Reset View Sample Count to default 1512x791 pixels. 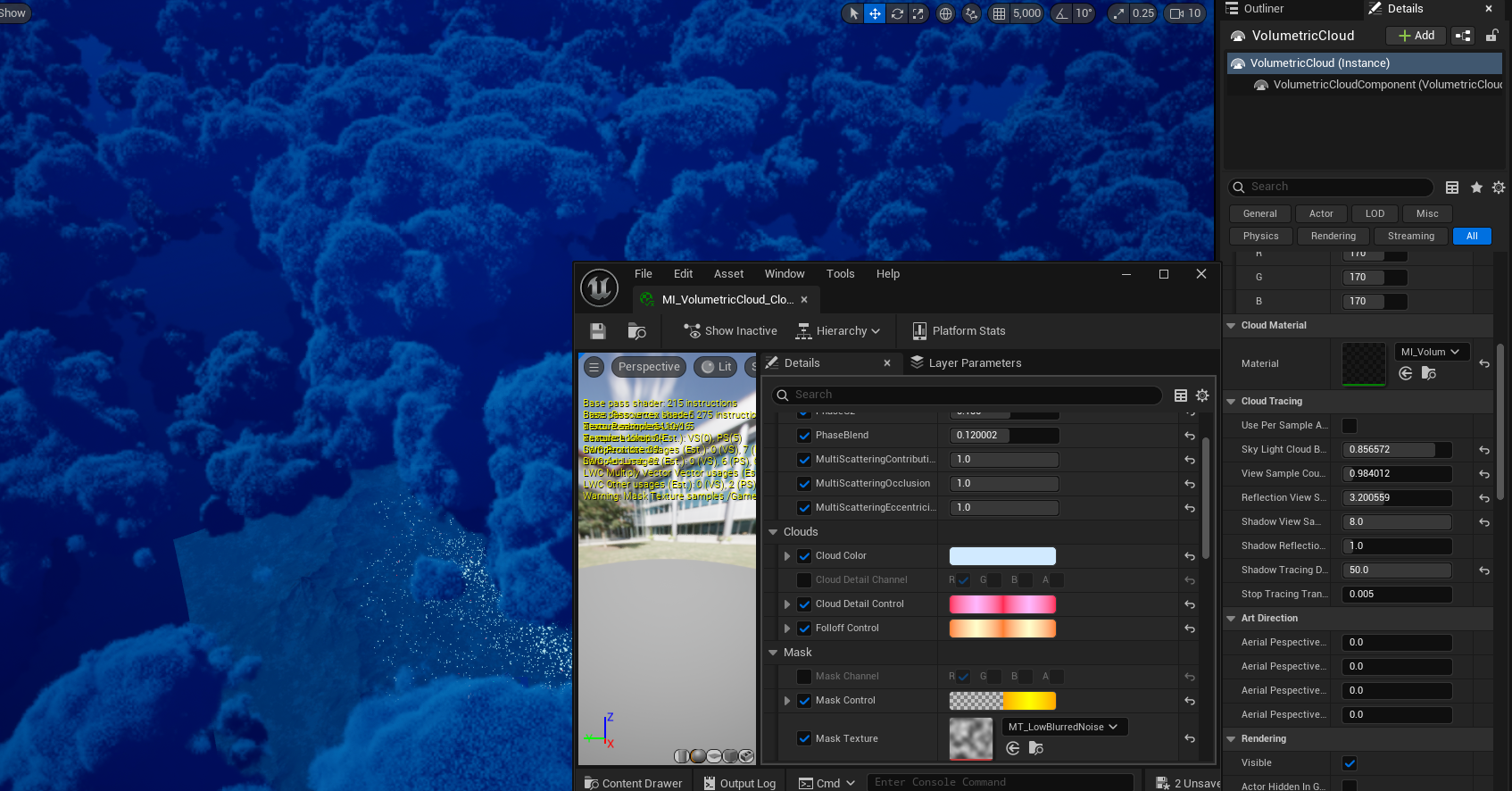[x=1483, y=474]
